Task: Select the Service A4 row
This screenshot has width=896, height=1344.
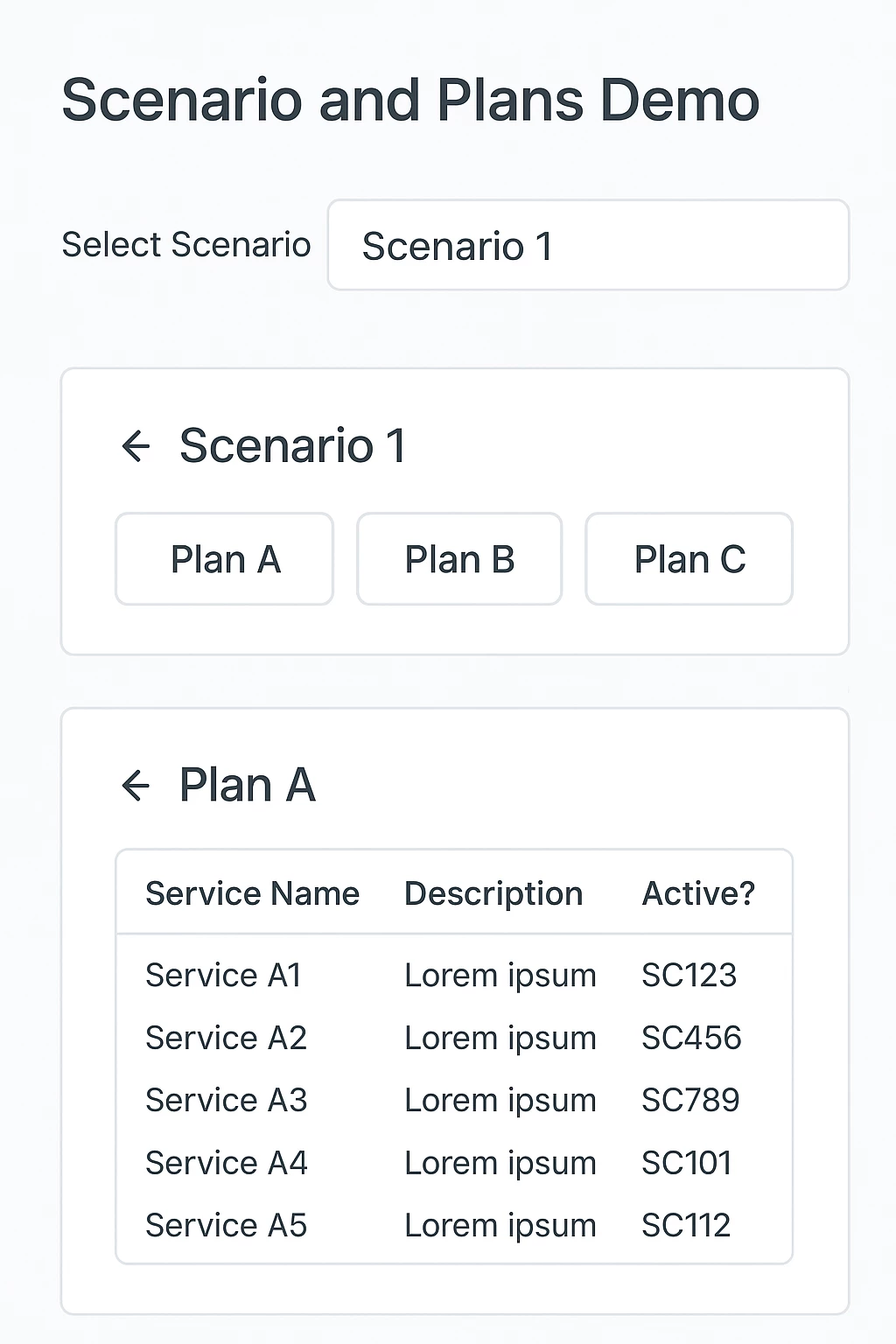Action: [454, 1163]
